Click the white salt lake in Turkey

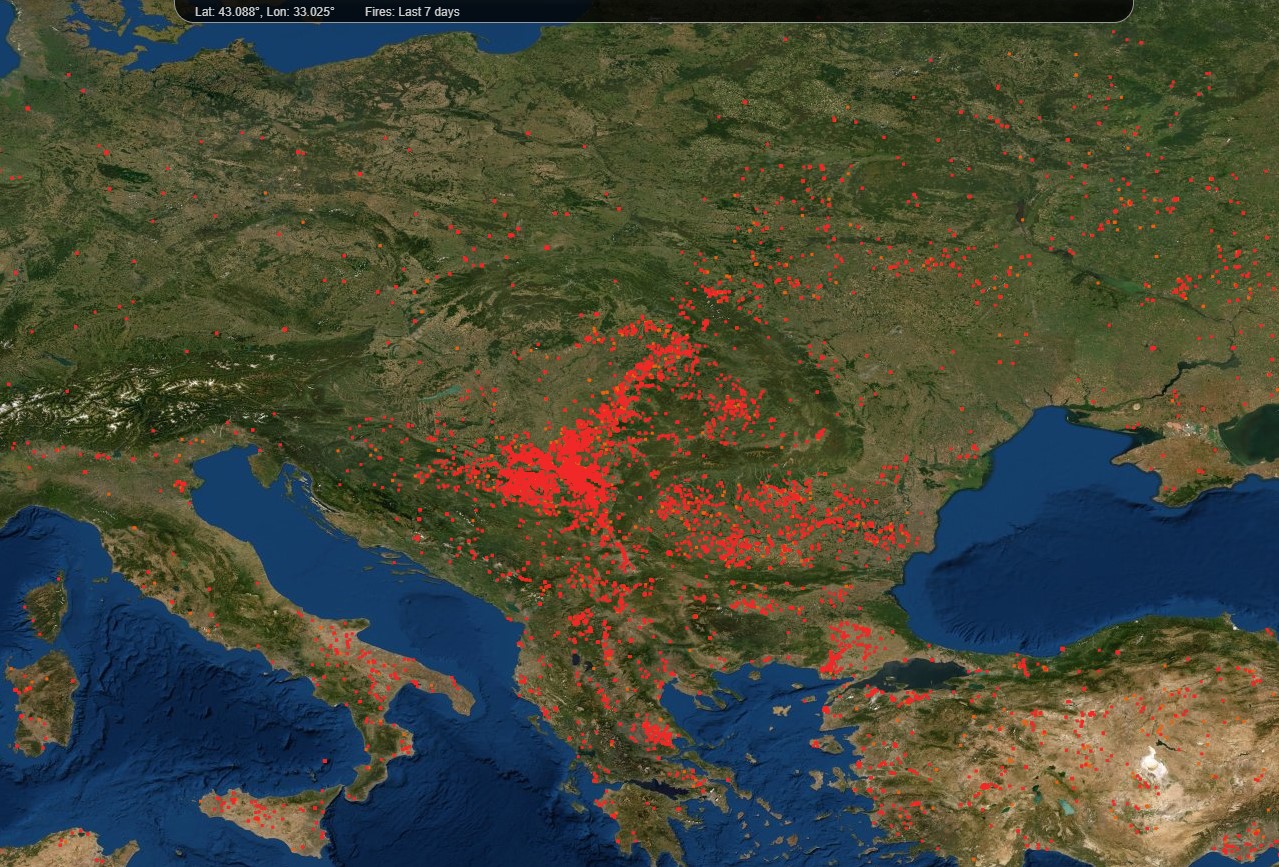(1157, 768)
